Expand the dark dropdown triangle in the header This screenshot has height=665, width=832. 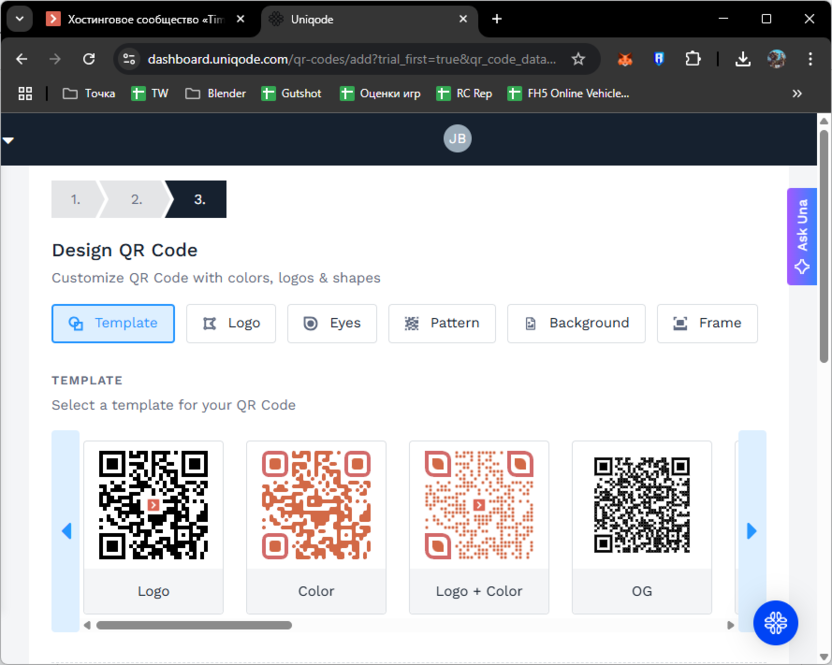pos(8,140)
